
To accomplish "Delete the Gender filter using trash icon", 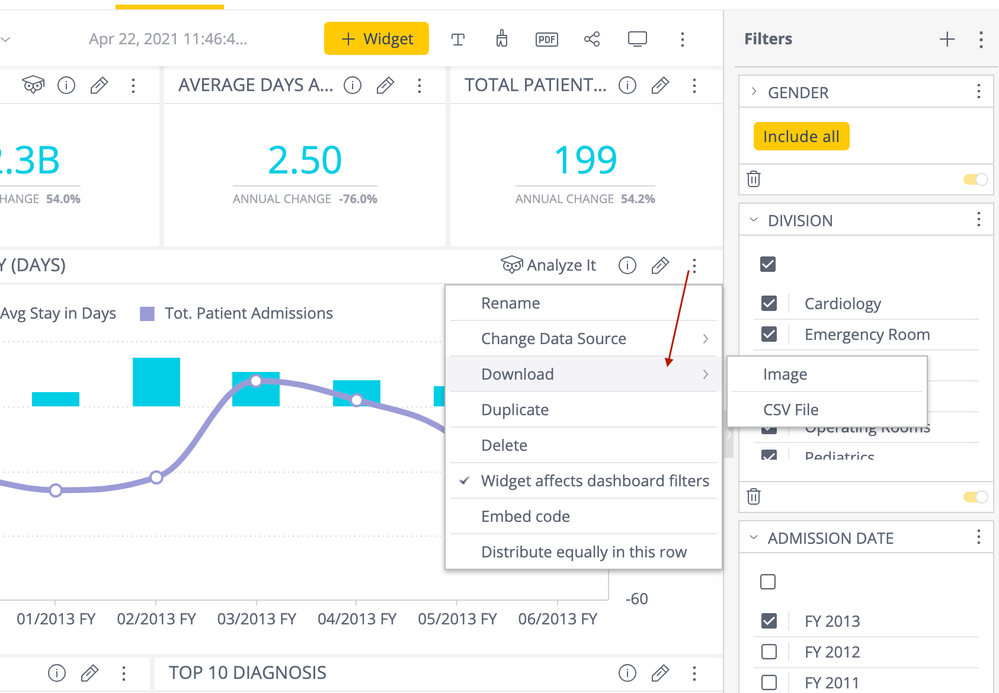I will 754,179.
